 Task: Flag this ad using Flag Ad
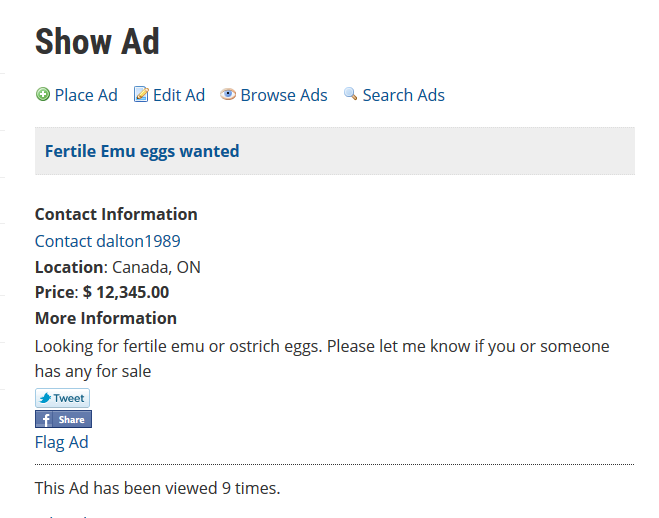coord(62,442)
